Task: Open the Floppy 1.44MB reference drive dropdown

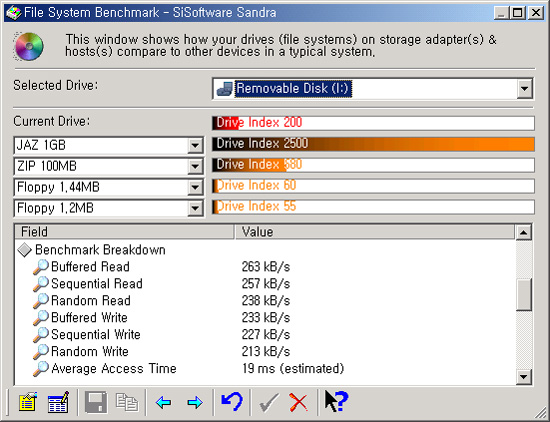Action: [x=195, y=187]
